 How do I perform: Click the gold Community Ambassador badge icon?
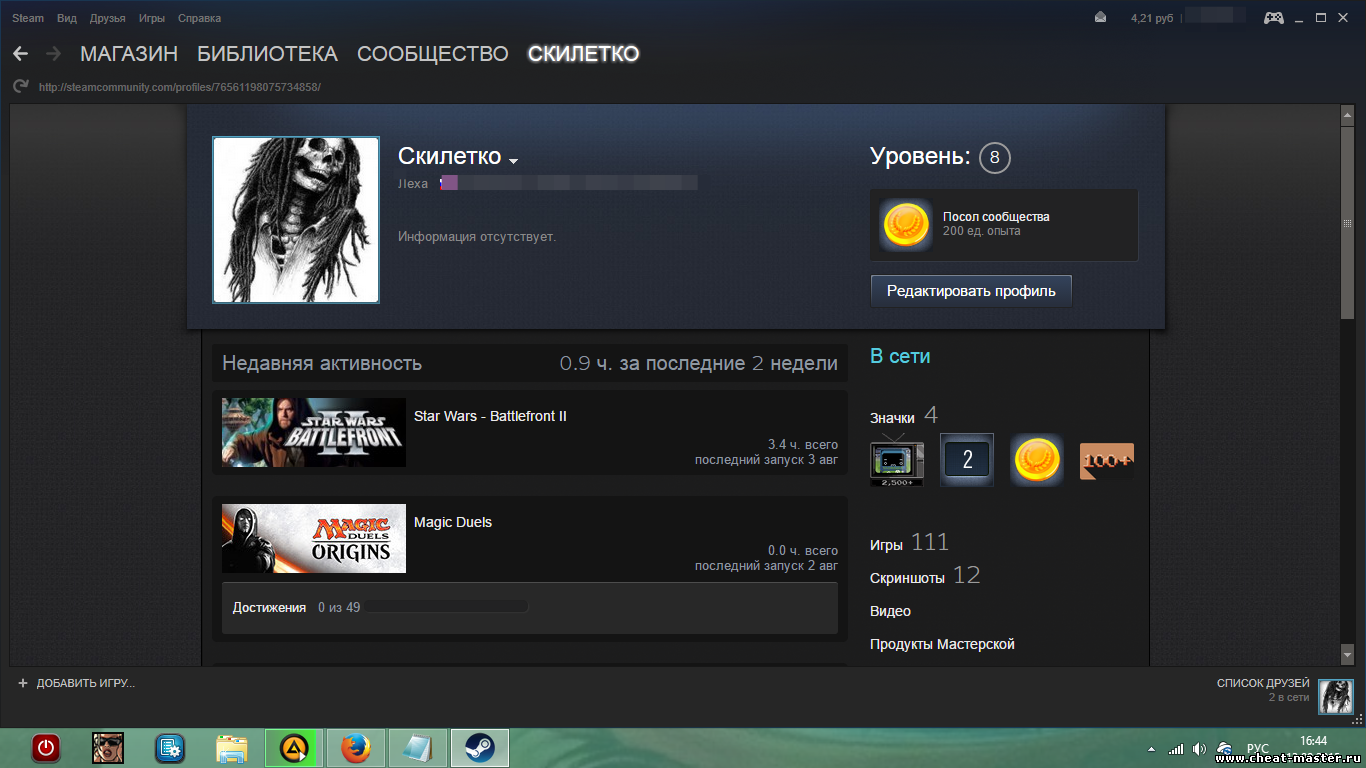[1037, 460]
